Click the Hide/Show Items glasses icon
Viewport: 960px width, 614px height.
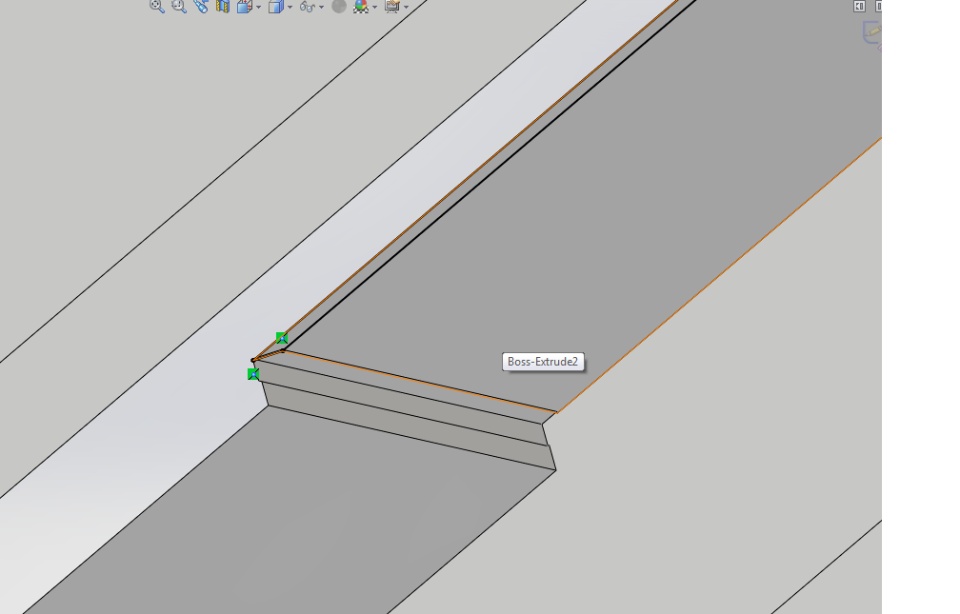pyautogui.click(x=307, y=6)
